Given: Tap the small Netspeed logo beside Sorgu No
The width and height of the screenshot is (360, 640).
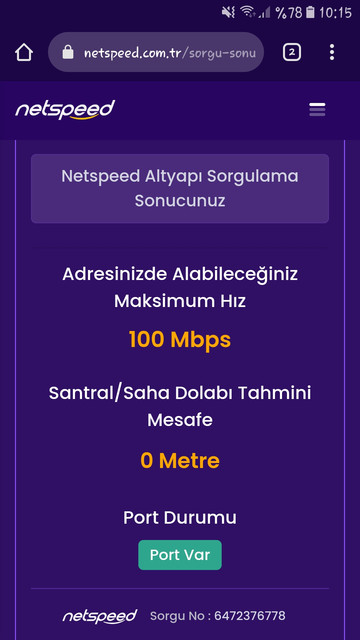Looking at the screenshot, I should point(100,616).
